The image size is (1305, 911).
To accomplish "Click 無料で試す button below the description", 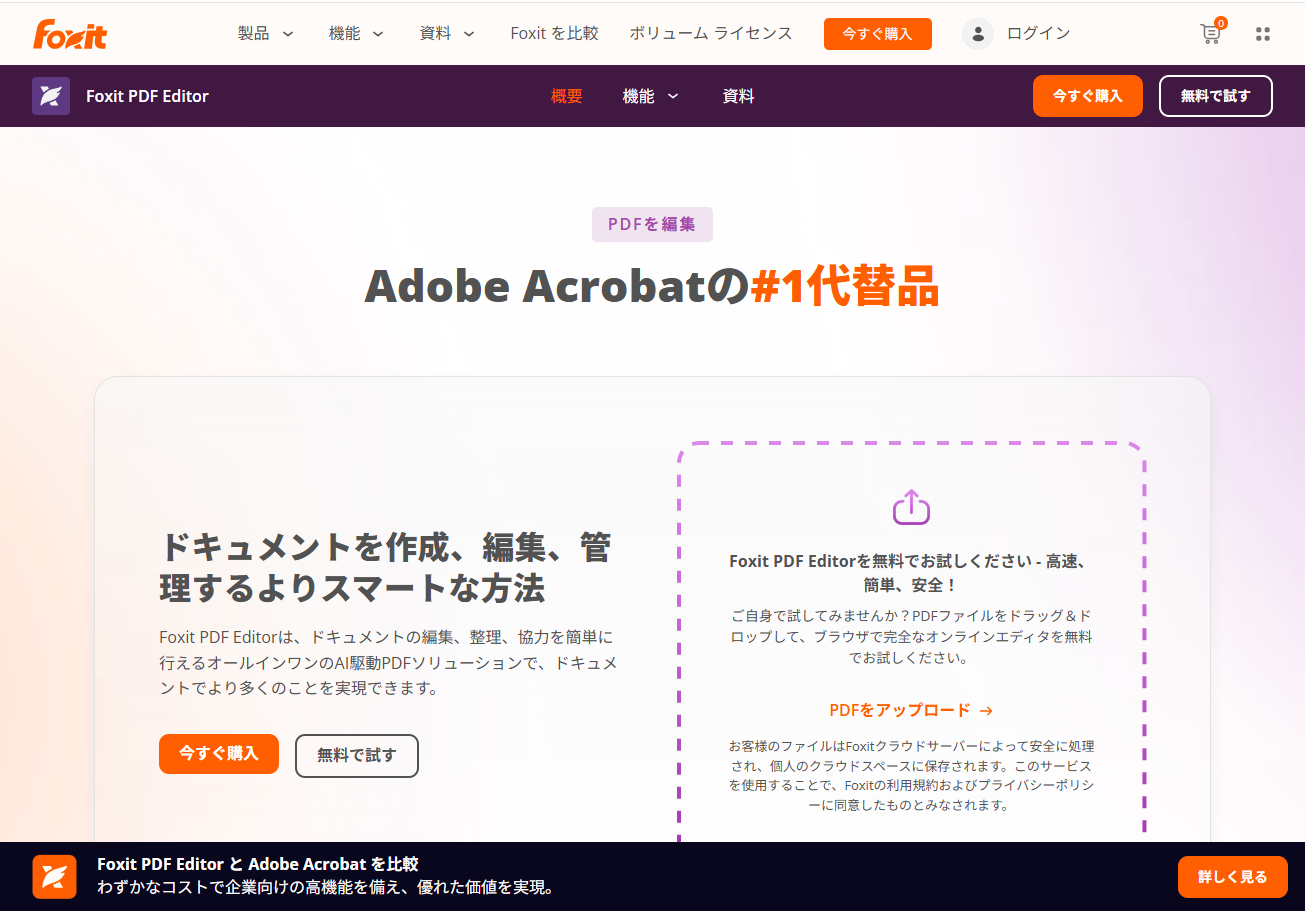I will pos(357,756).
